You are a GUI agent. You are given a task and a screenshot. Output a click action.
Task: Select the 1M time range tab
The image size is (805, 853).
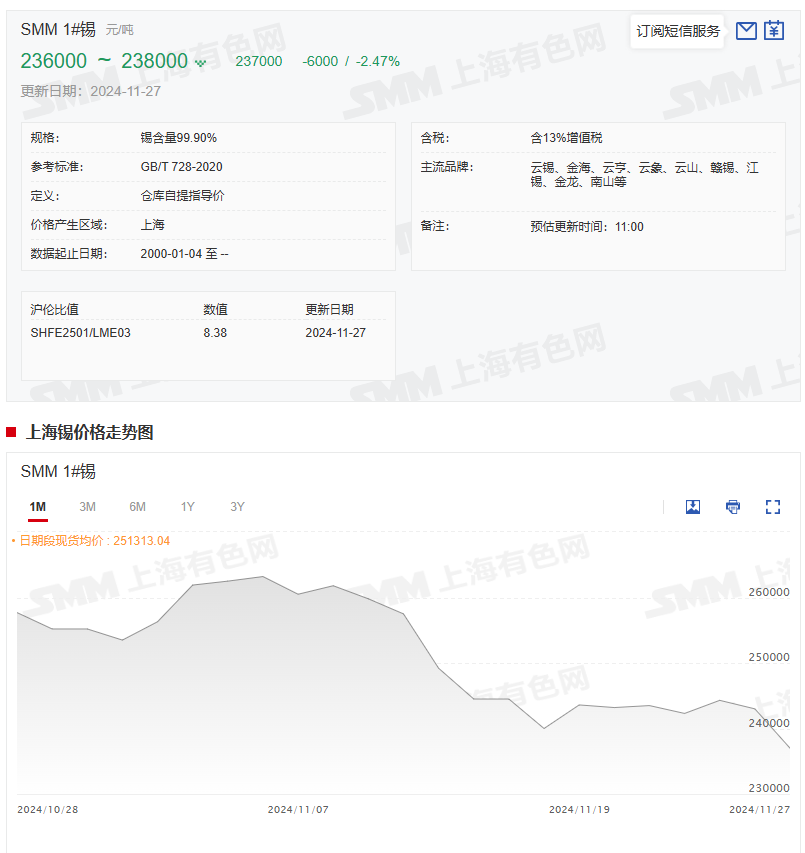[x=37, y=507]
